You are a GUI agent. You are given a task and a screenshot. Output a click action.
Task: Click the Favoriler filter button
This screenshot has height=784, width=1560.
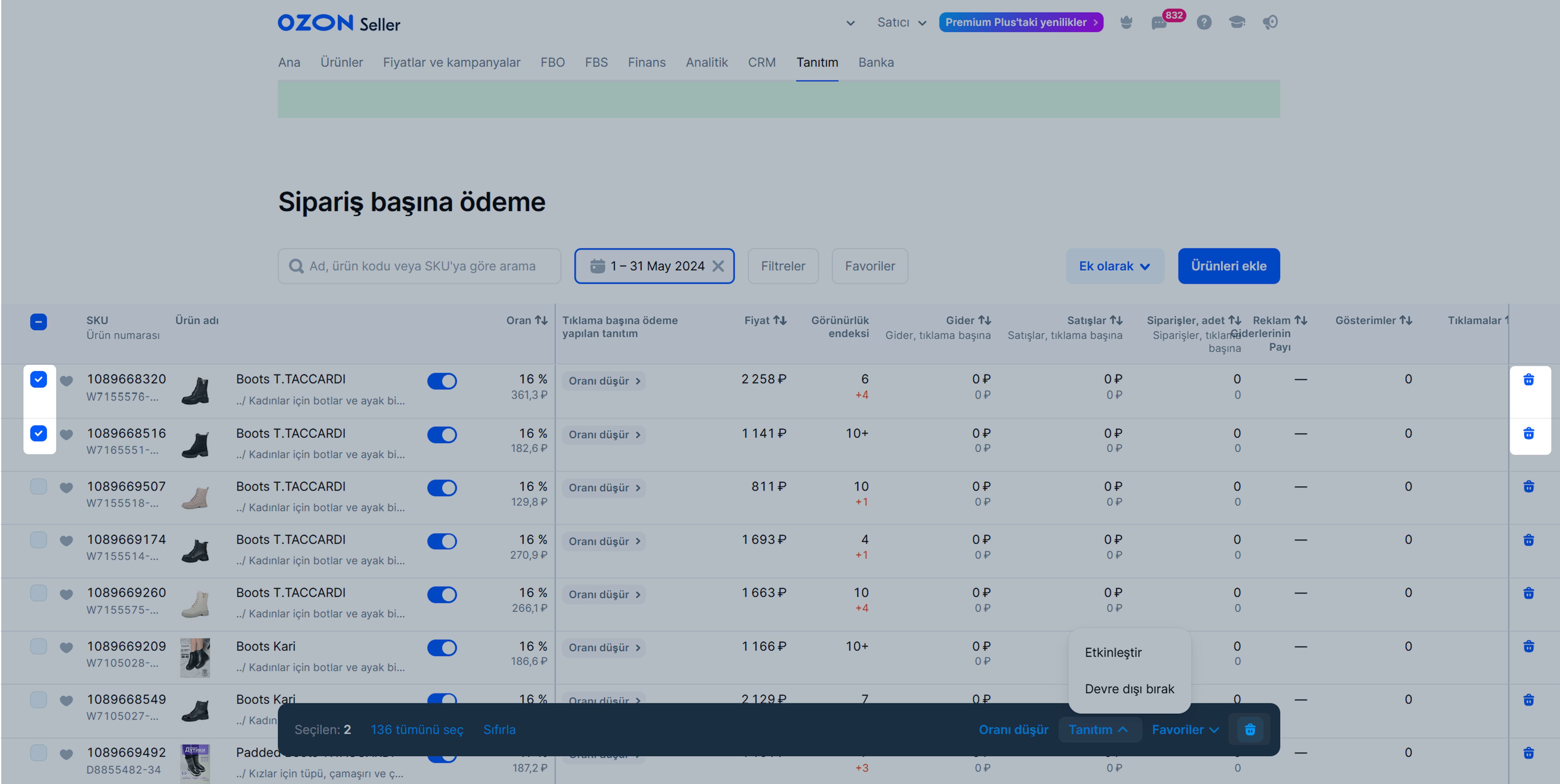(870, 266)
